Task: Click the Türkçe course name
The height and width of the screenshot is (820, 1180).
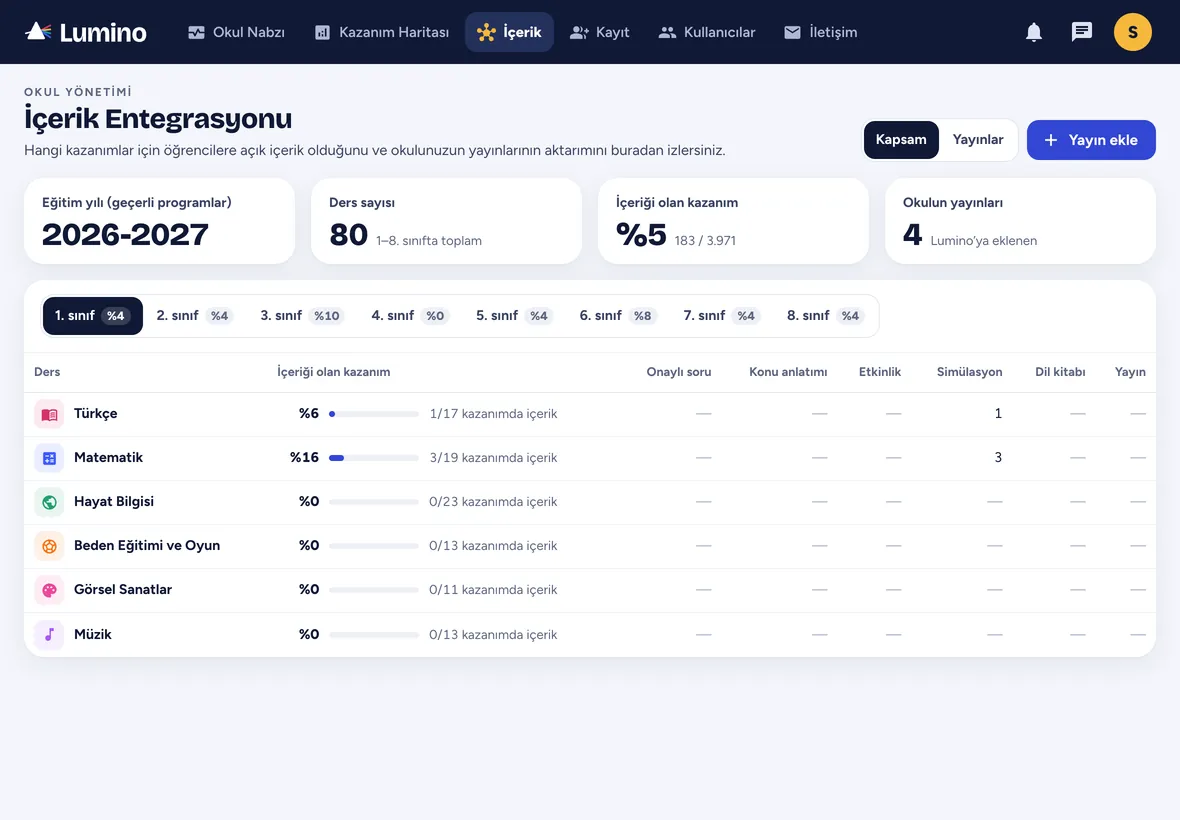Action: click(96, 414)
